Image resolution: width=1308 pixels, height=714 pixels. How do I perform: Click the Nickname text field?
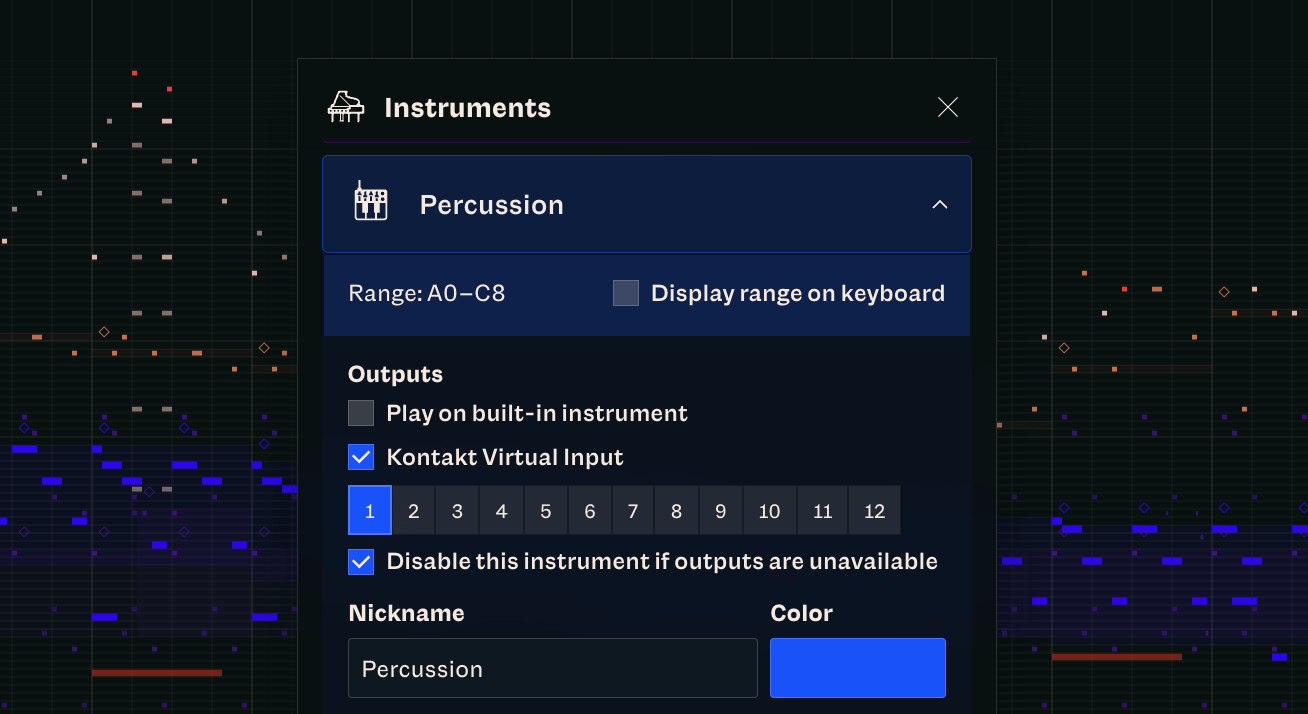point(552,668)
